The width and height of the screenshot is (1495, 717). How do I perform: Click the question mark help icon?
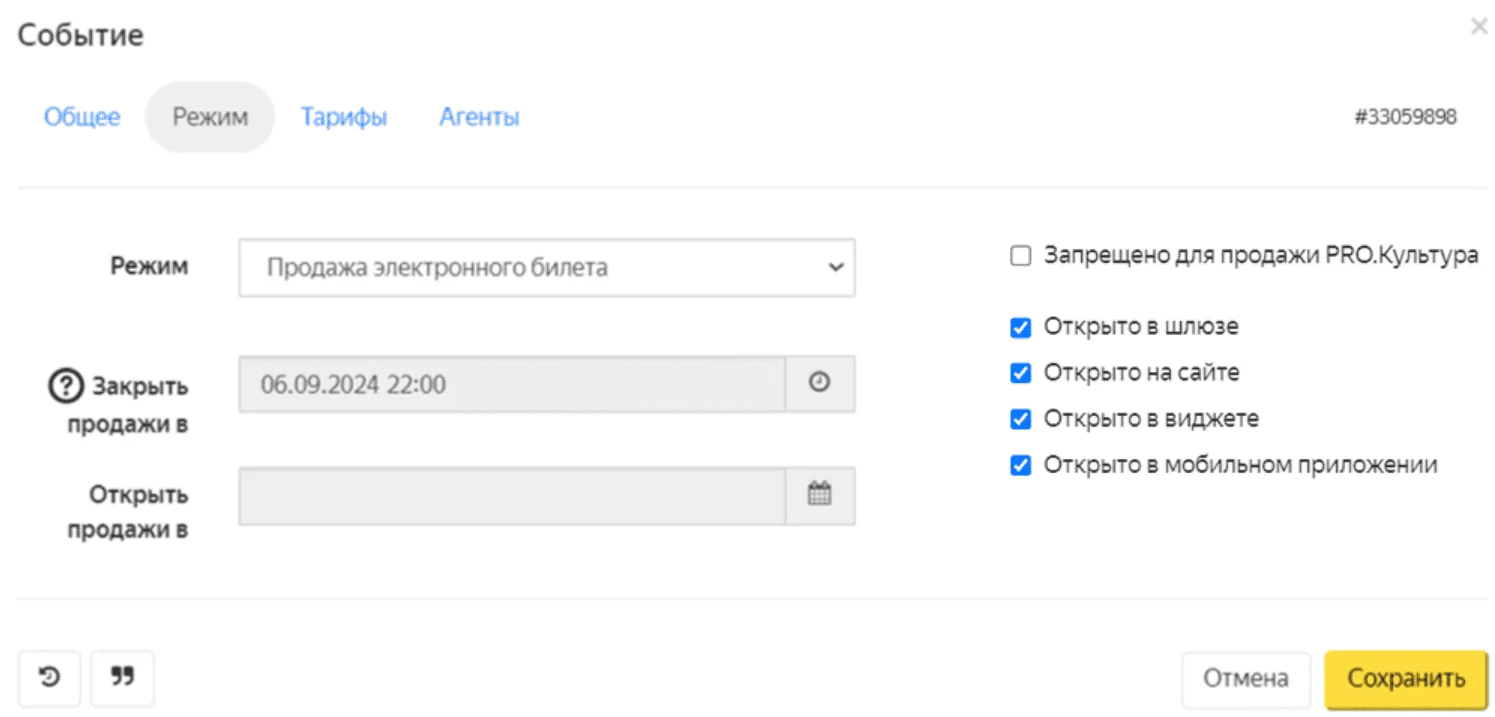click(65, 386)
